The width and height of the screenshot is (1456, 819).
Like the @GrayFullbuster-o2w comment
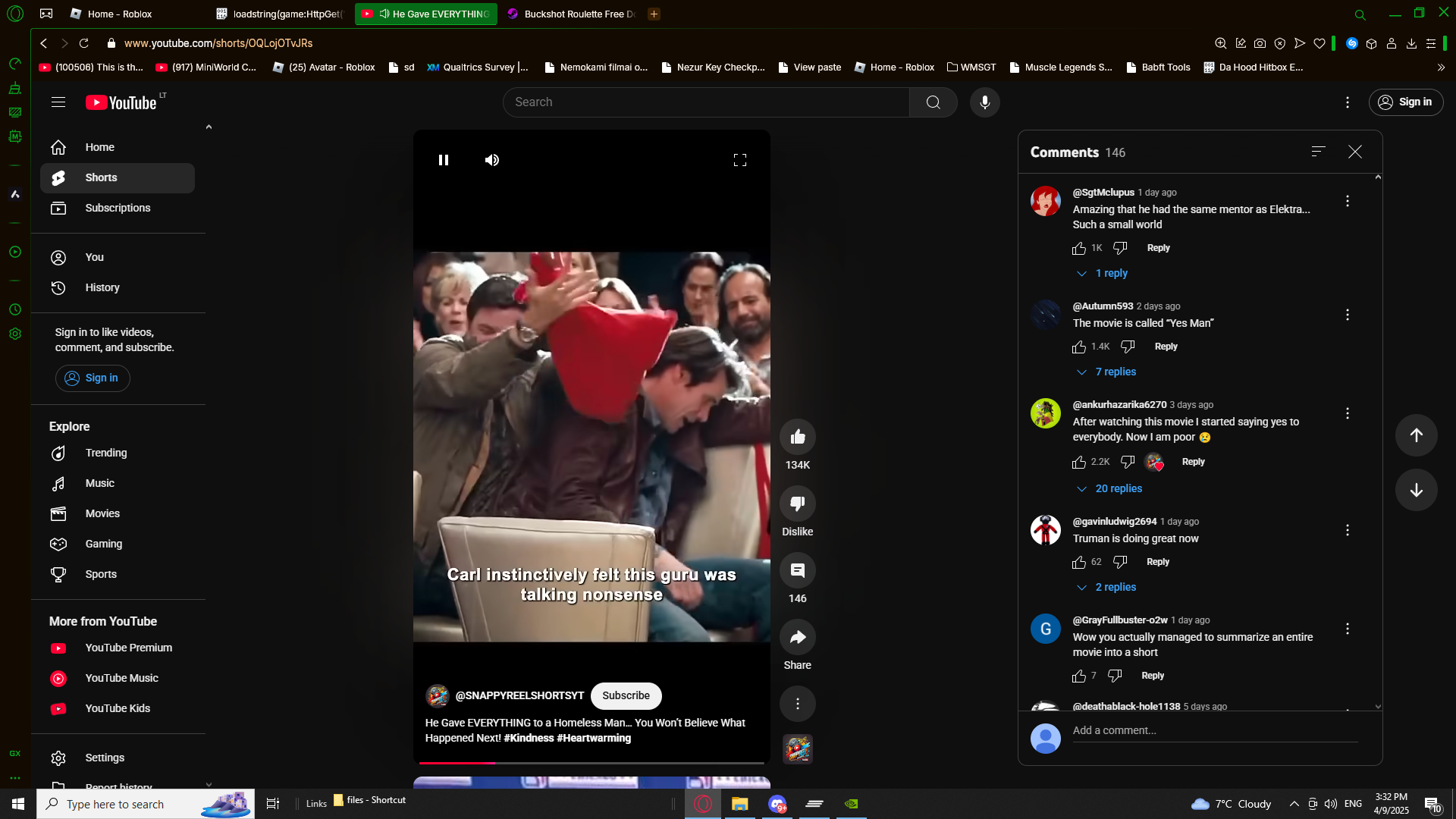[1079, 676]
